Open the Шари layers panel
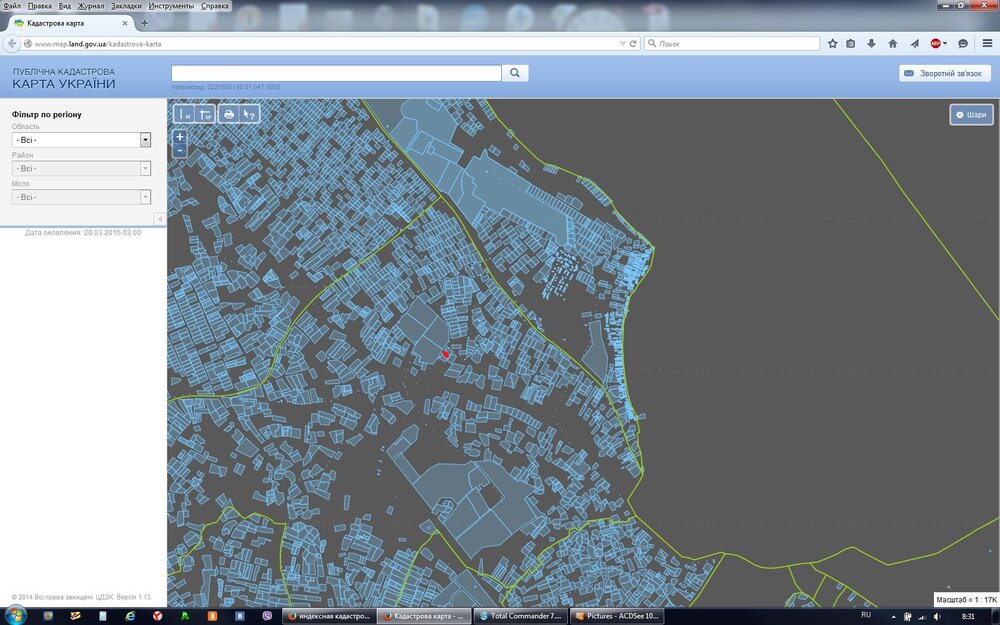Viewport: 1000px width, 625px height. click(x=971, y=114)
